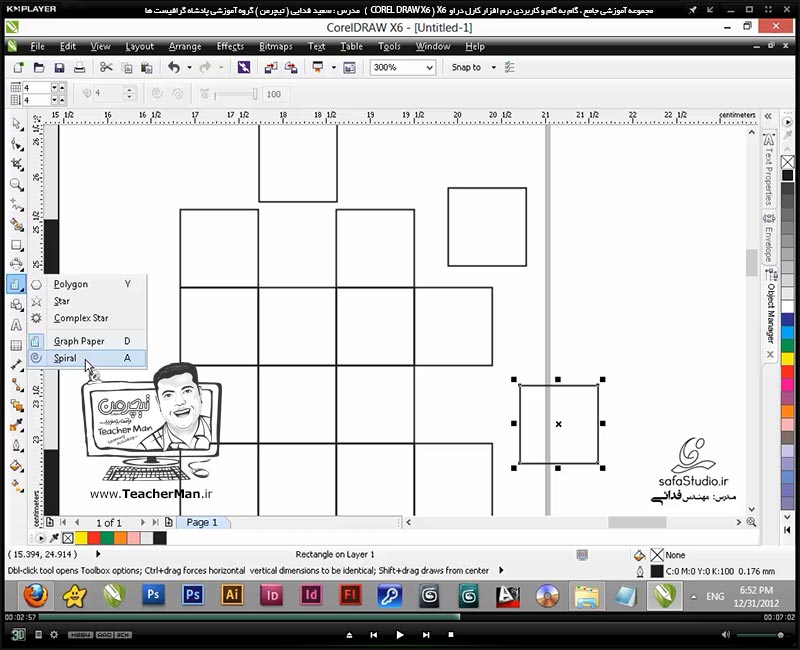Image resolution: width=800 pixels, height=650 pixels.
Task: Click the KMPlayer play button
Action: tap(399, 635)
